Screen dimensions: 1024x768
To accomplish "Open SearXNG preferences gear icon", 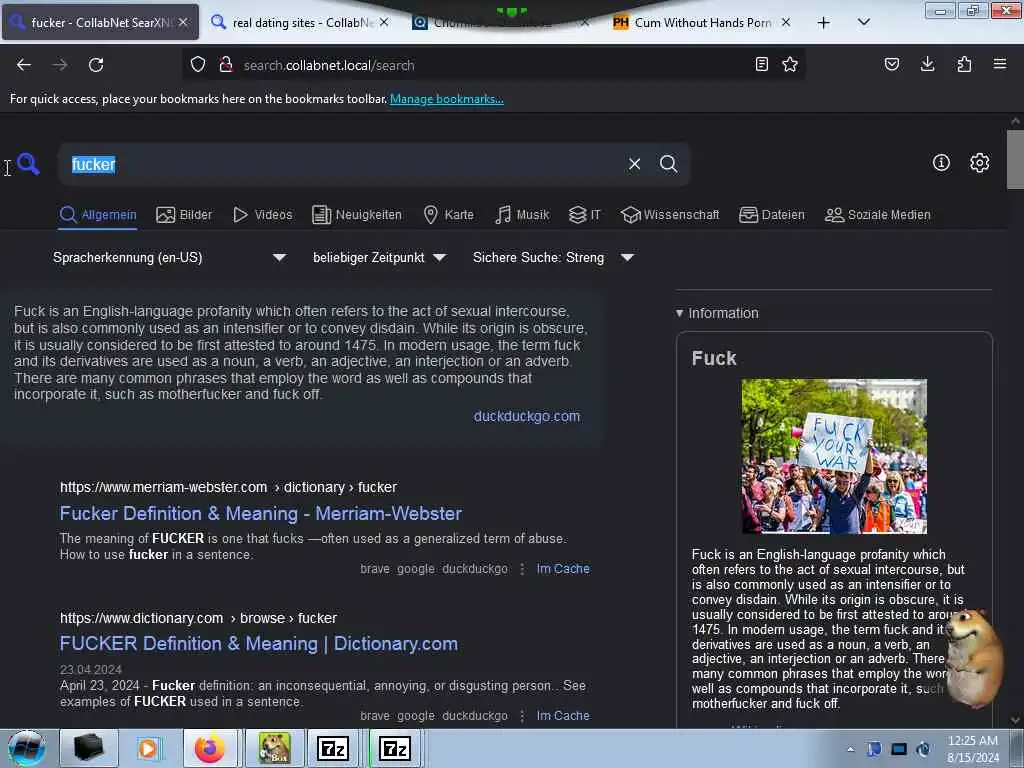I will pos(980,163).
